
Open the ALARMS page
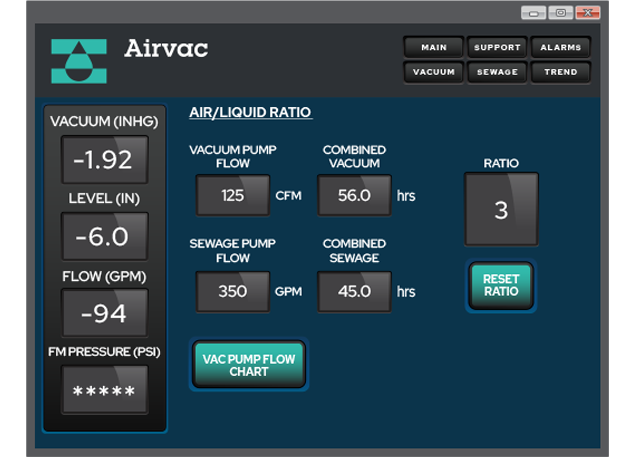tap(561, 47)
